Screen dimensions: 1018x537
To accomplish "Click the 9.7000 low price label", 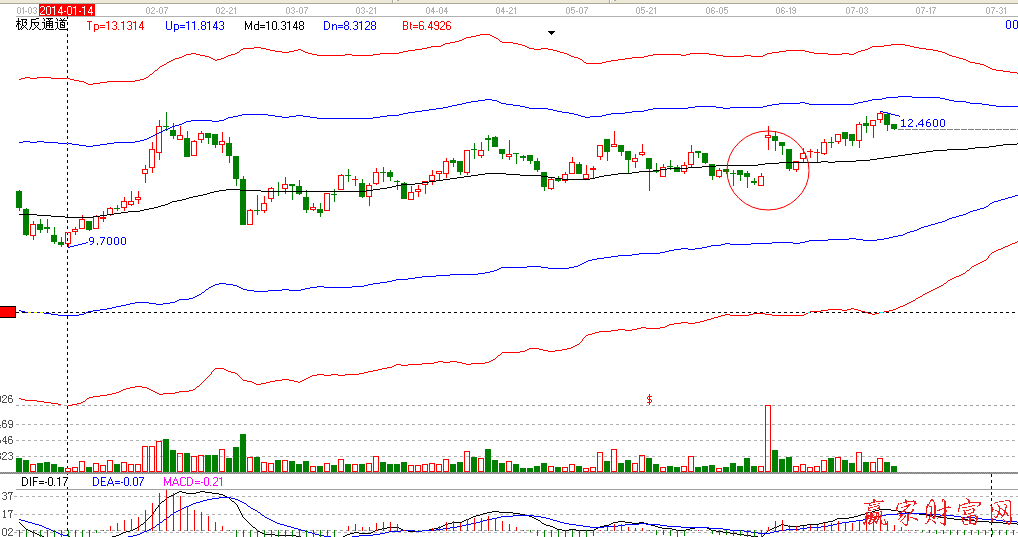I will point(107,241).
